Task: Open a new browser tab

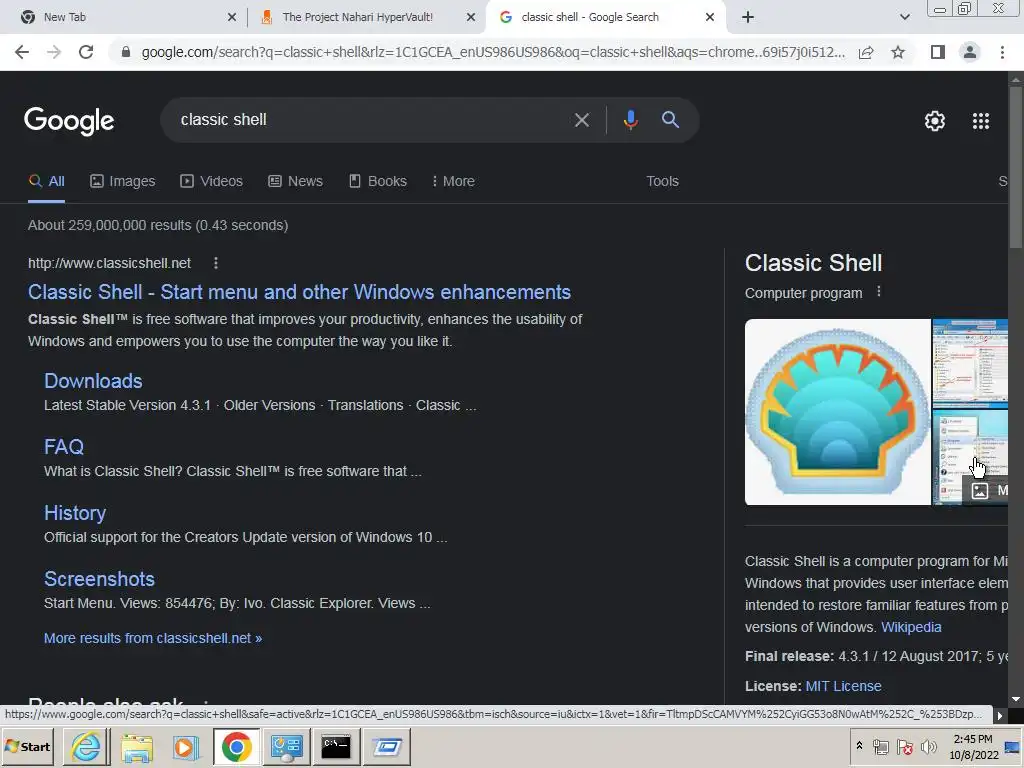Action: pos(748,18)
